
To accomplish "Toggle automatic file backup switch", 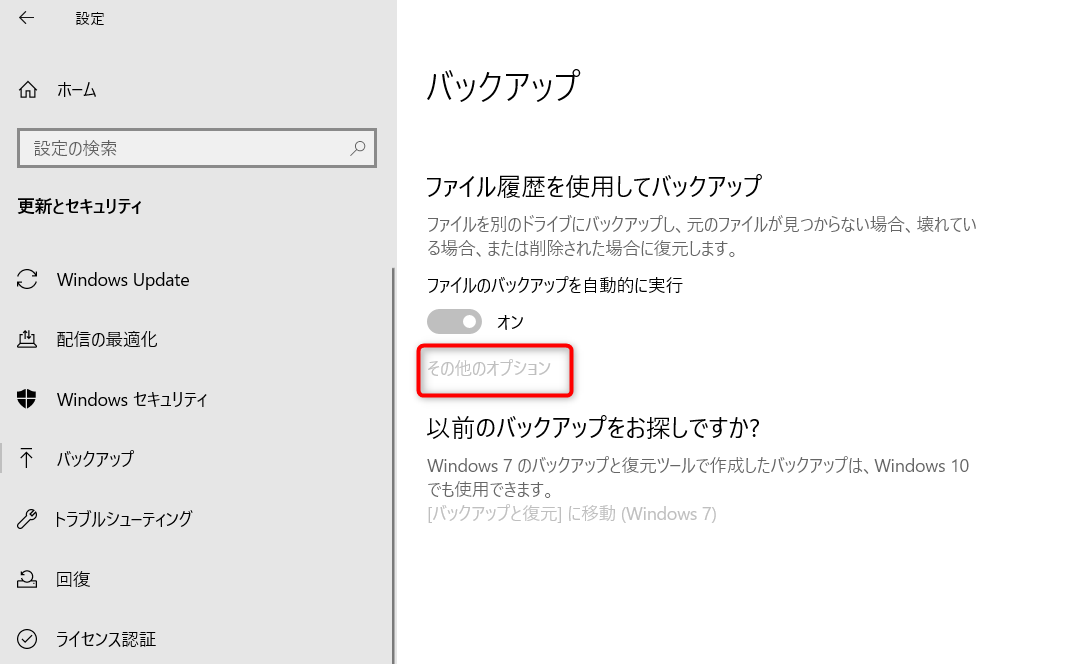I will [x=454, y=321].
